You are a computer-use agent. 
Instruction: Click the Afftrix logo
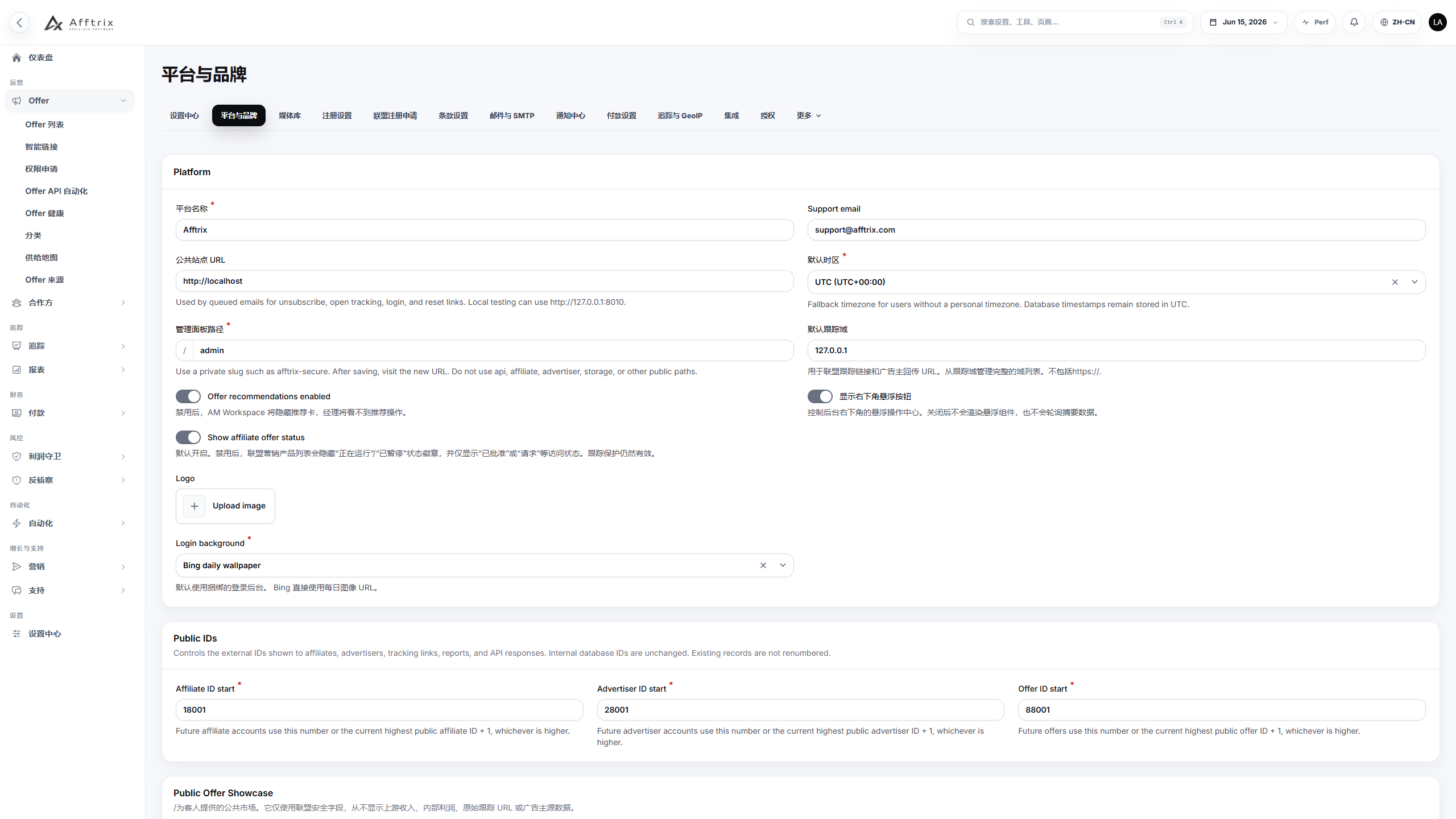point(79,23)
